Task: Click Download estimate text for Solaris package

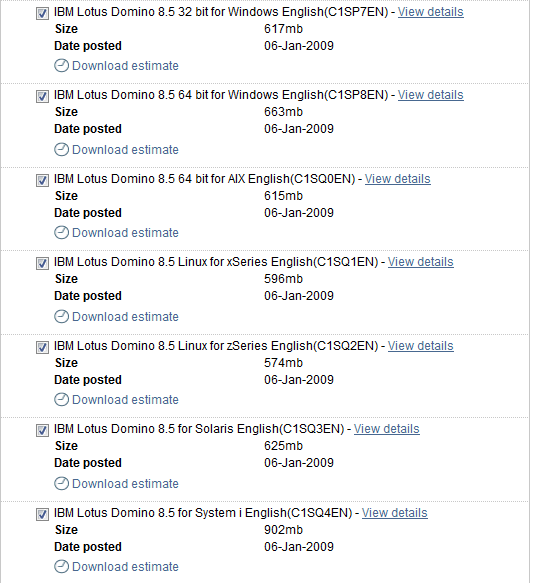Action: (x=125, y=483)
